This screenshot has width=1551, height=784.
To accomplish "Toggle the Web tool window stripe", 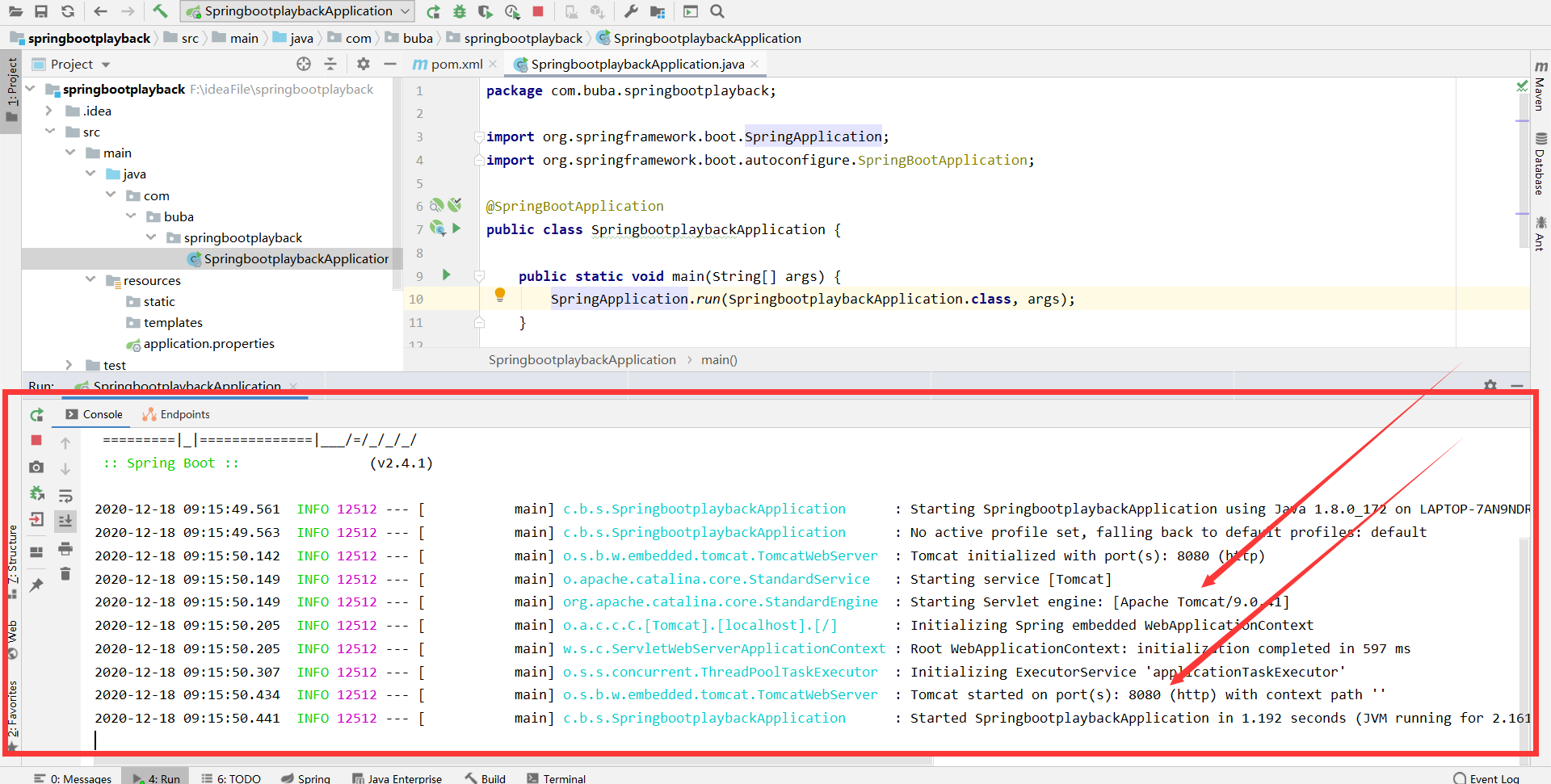I will tap(12, 639).
